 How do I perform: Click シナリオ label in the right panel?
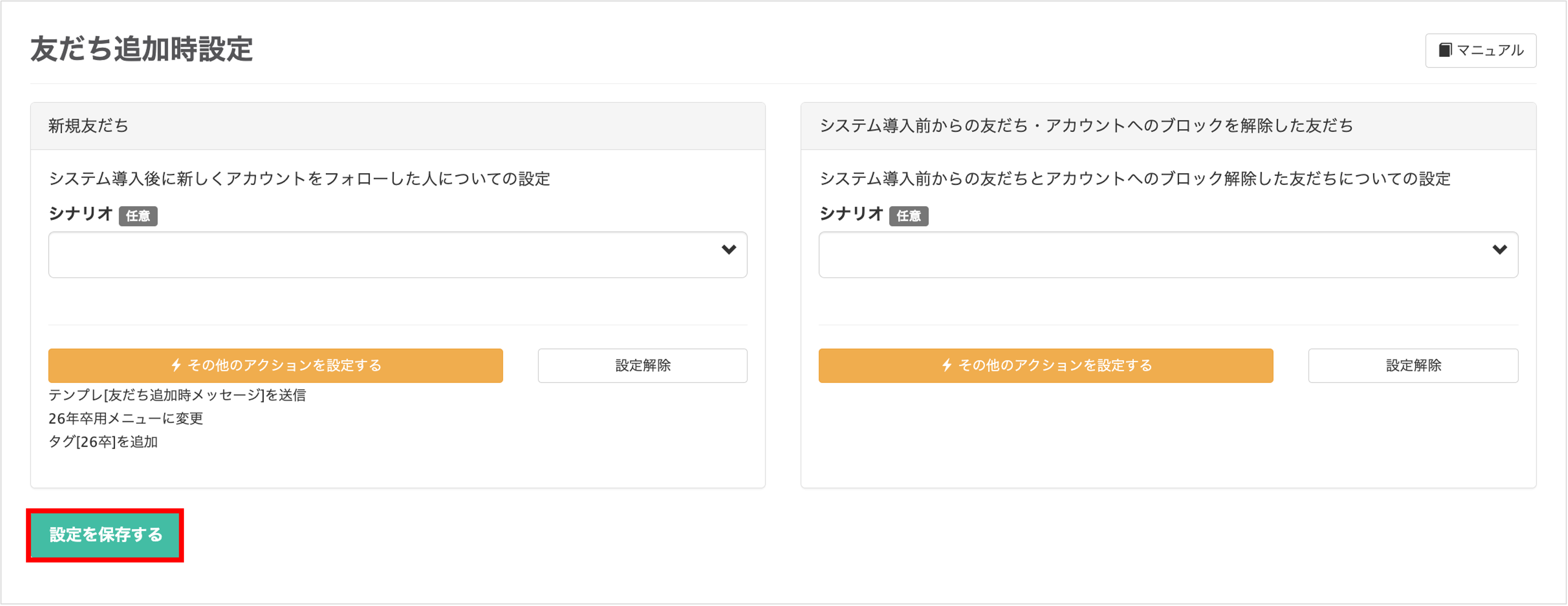852,214
